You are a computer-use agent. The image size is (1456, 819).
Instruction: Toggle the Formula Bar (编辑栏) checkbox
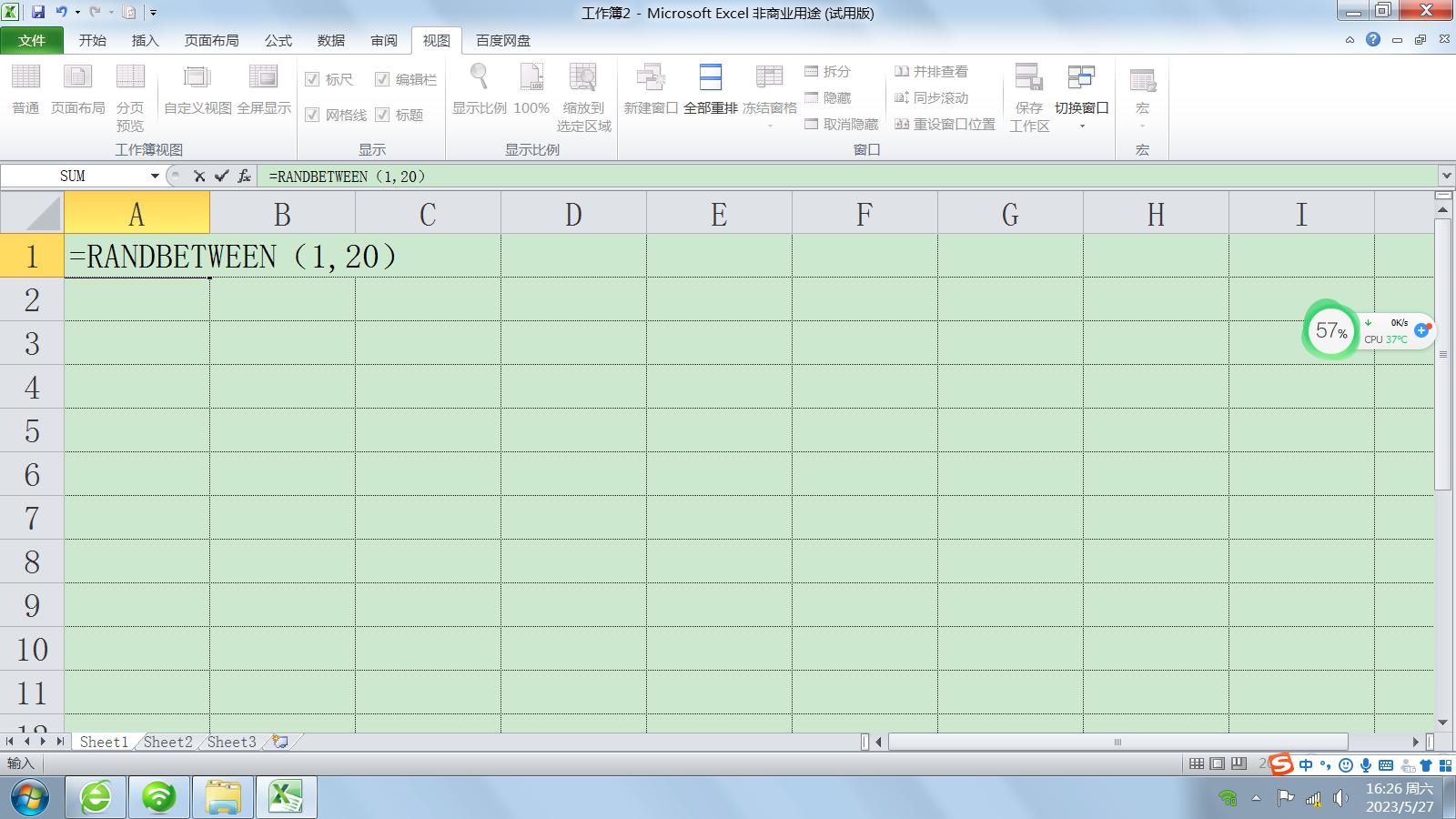coord(382,79)
